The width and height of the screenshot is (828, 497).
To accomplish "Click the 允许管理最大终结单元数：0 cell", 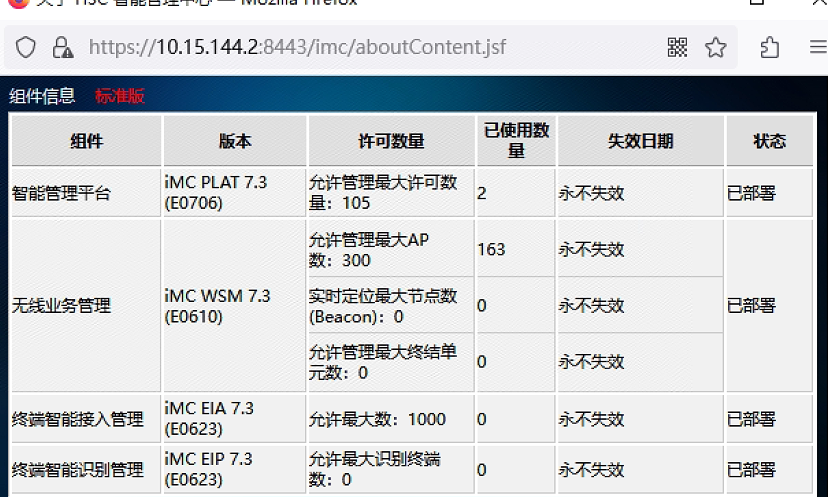I will click(x=391, y=362).
